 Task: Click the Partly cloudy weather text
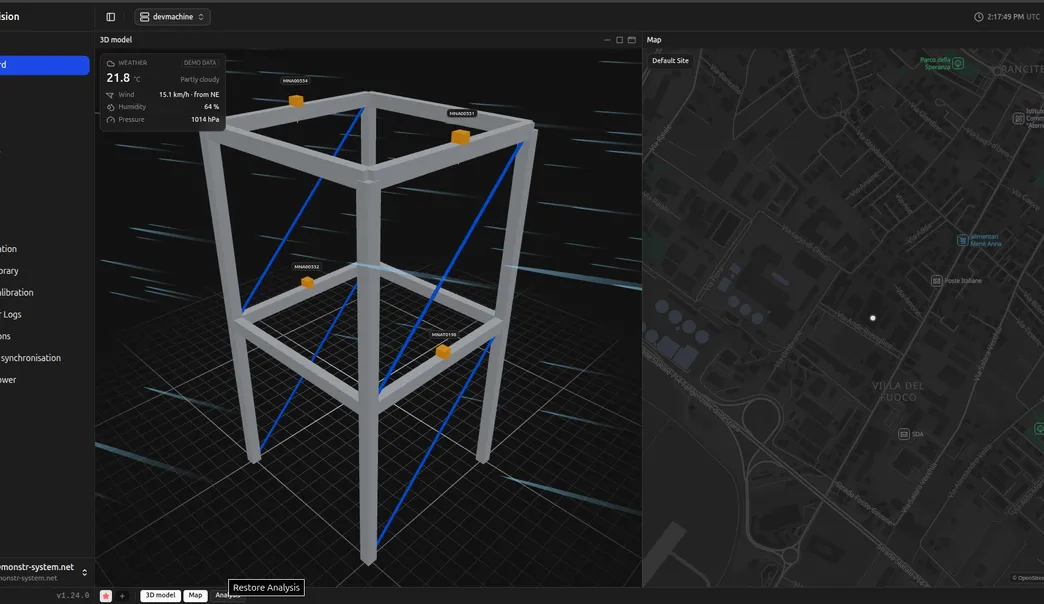(x=200, y=79)
